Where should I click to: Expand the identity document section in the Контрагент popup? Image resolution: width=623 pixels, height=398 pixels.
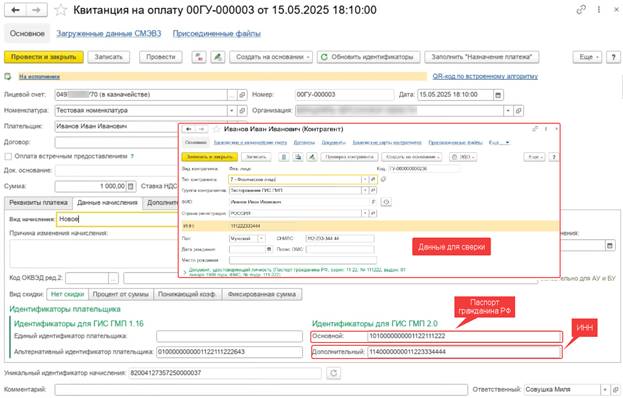(x=184, y=272)
